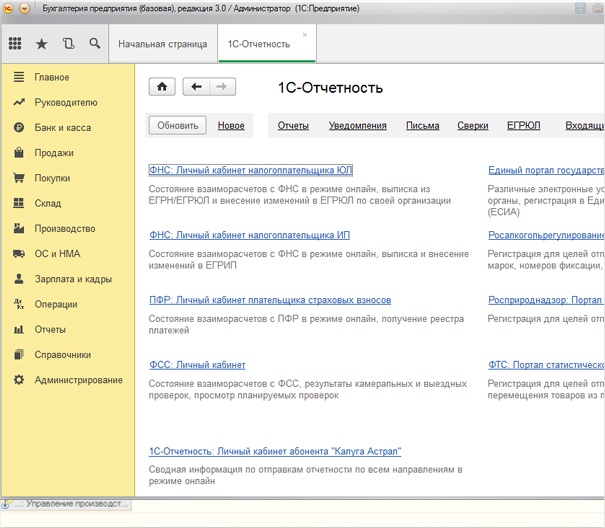Click the Home button icon

click(x=162, y=87)
